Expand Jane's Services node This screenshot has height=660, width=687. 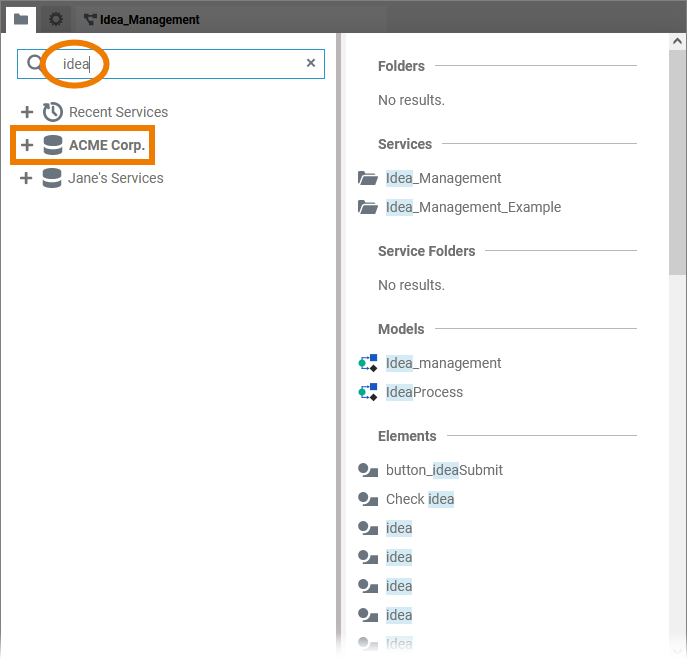click(27, 178)
